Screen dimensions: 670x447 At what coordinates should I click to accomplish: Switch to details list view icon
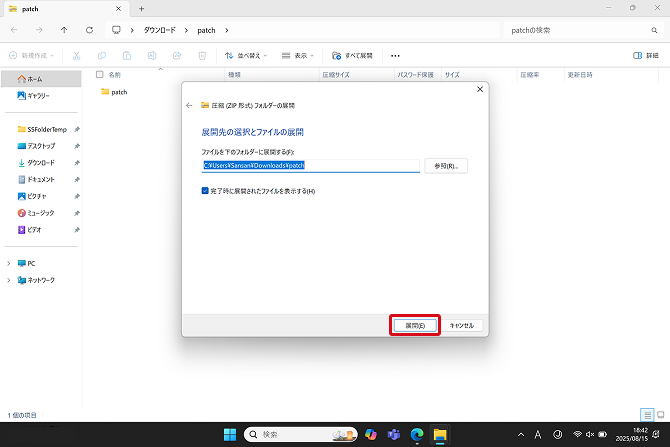click(x=647, y=415)
